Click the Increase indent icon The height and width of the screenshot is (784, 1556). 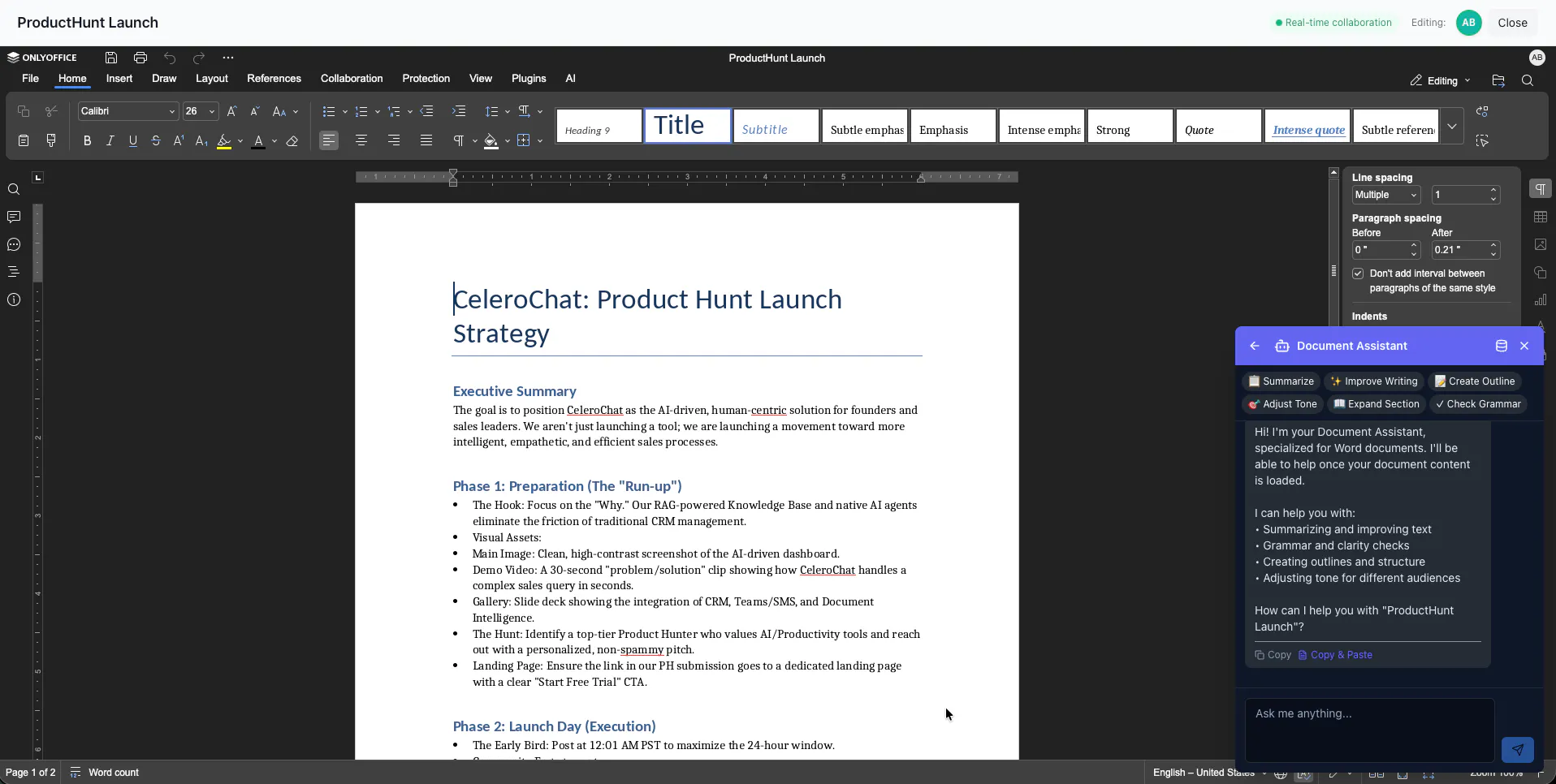[459, 111]
